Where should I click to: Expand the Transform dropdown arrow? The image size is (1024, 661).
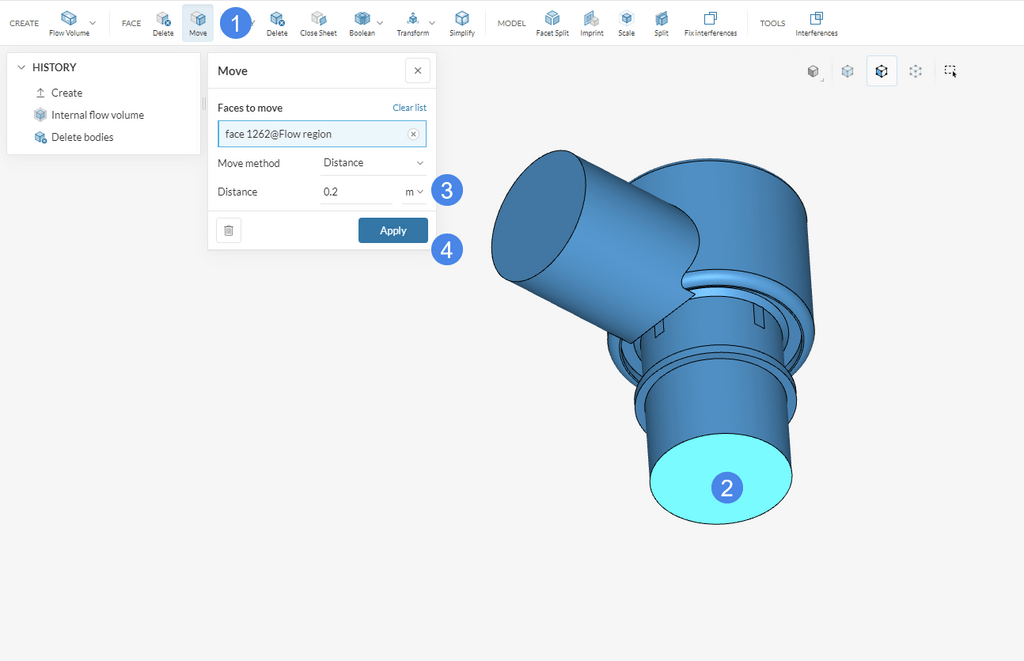(432, 23)
